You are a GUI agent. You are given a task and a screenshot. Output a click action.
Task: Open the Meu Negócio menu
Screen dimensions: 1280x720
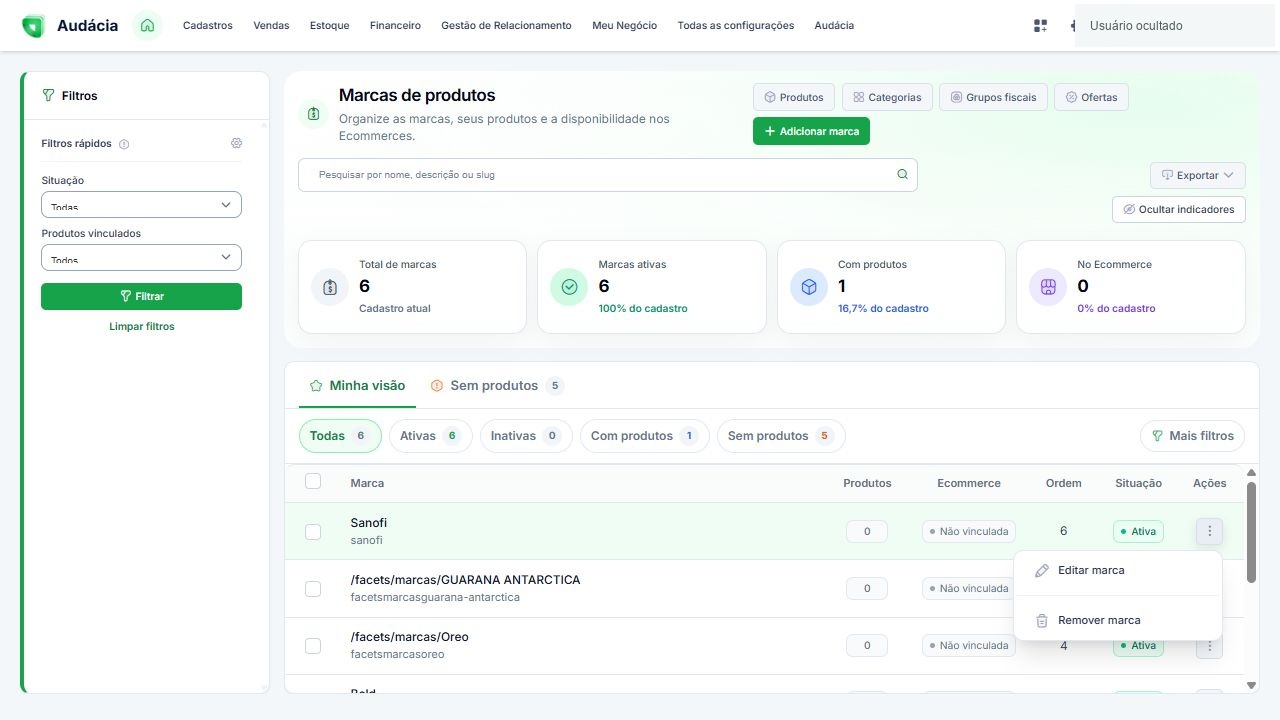(625, 26)
